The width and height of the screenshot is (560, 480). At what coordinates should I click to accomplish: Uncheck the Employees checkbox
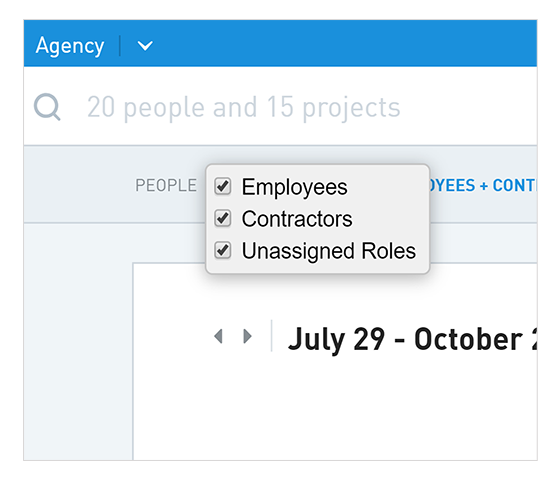click(222, 186)
